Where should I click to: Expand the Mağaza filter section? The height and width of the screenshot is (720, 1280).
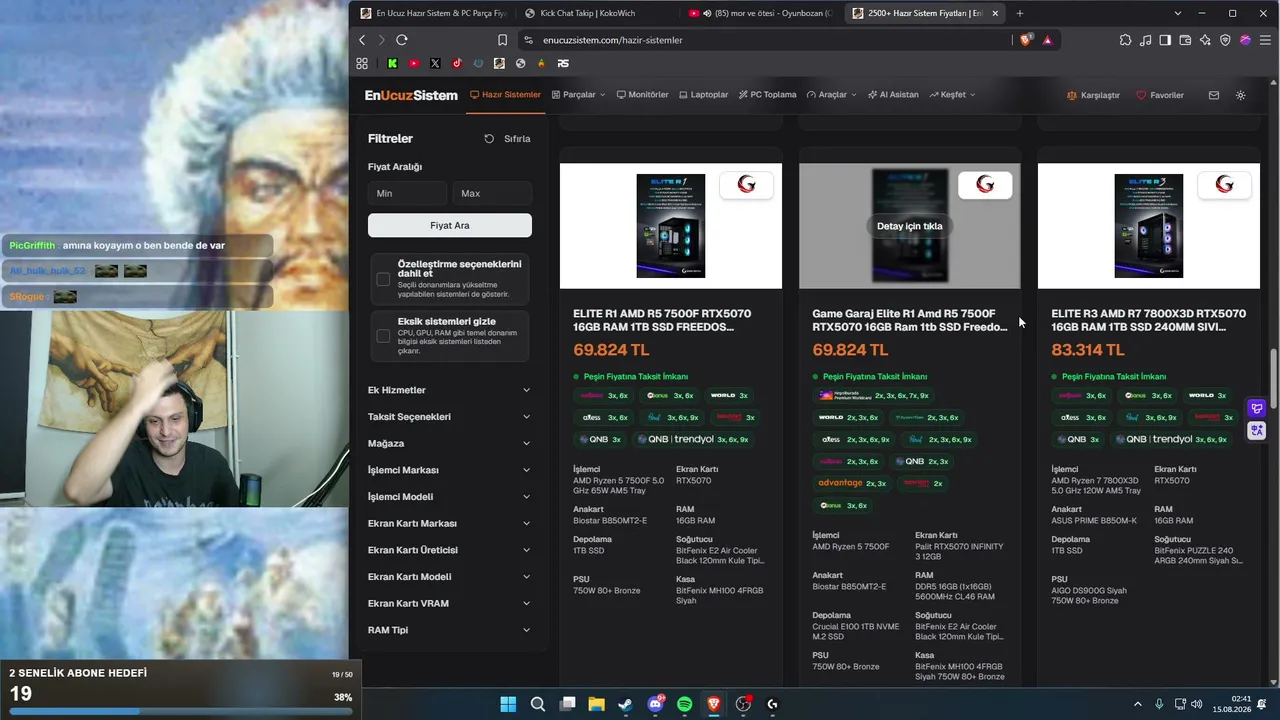click(449, 443)
